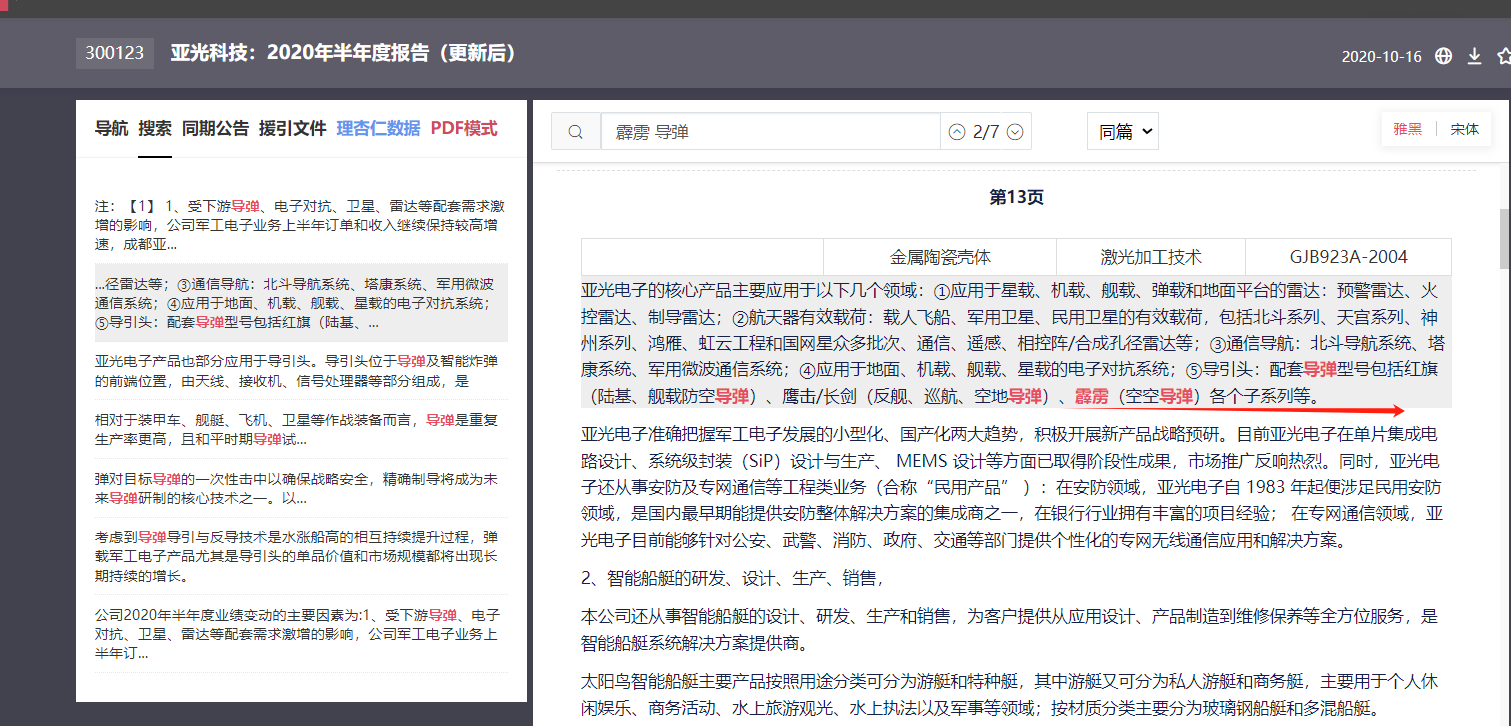Switch font to 雅黑
The height and width of the screenshot is (726, 1511).
pos(1407,129)
